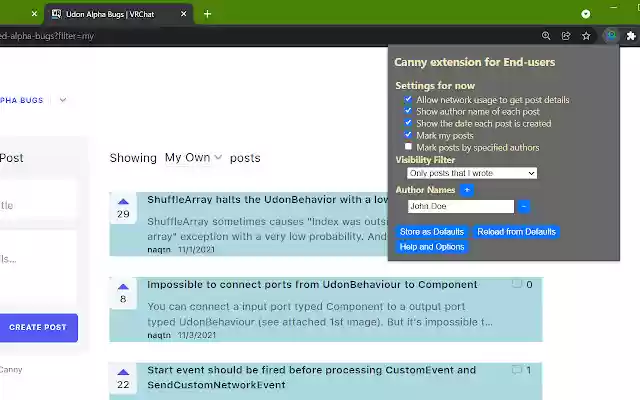Open the puzzle-piece extensions menu
Viewport: 640px width, 400px height.
point(631,36)
